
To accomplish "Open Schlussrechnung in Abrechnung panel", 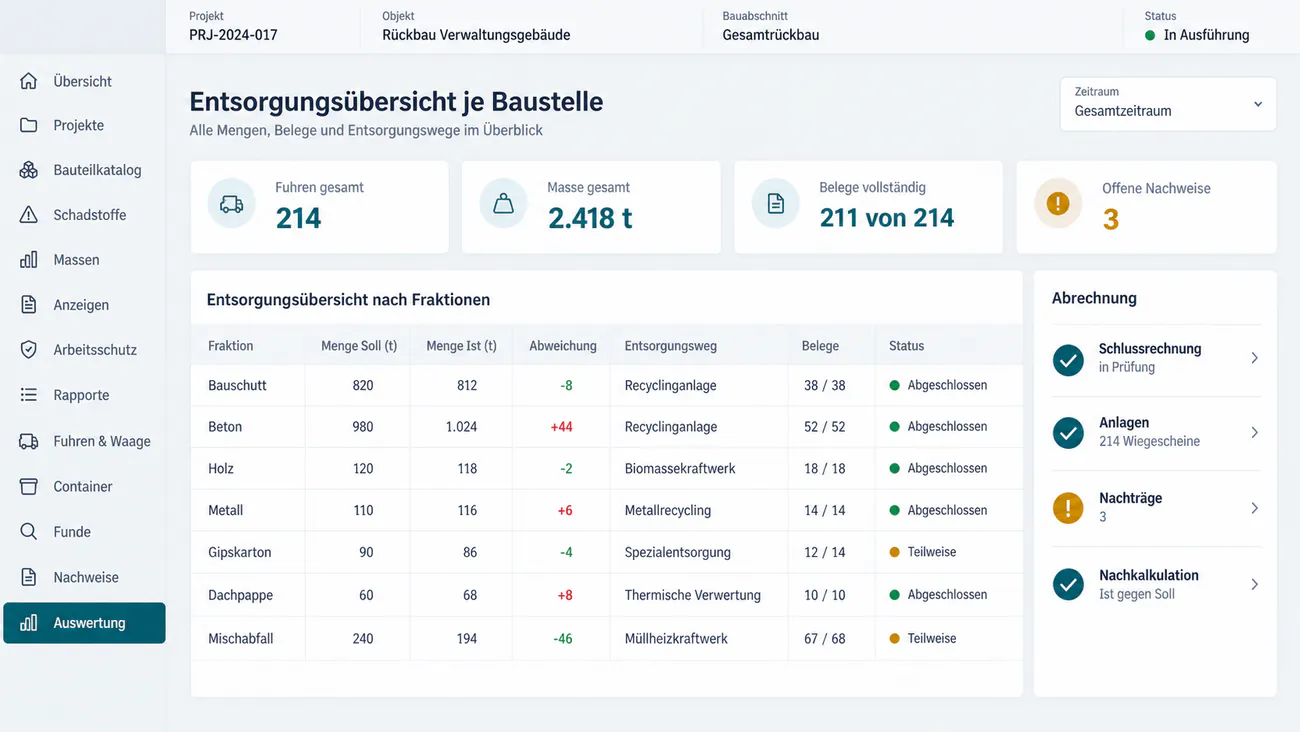I will pyautogui.click(x=1156, y=358).
